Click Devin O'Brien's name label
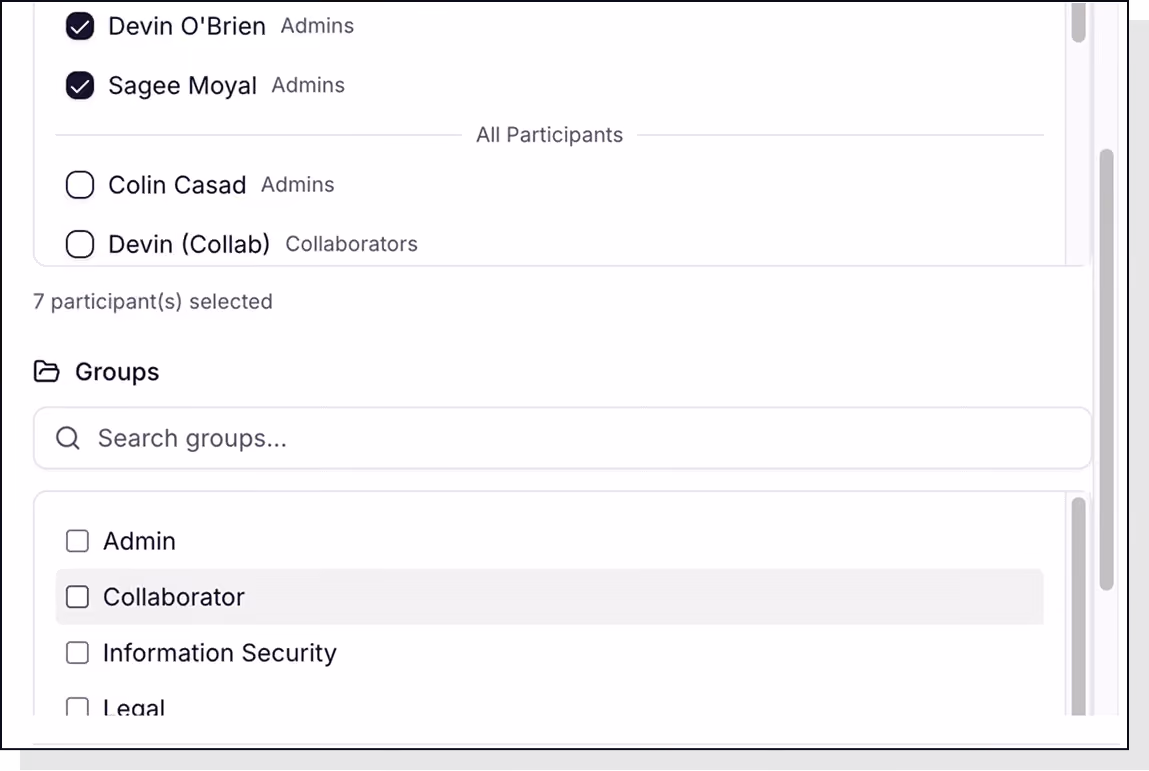 [x=187, y=26]
